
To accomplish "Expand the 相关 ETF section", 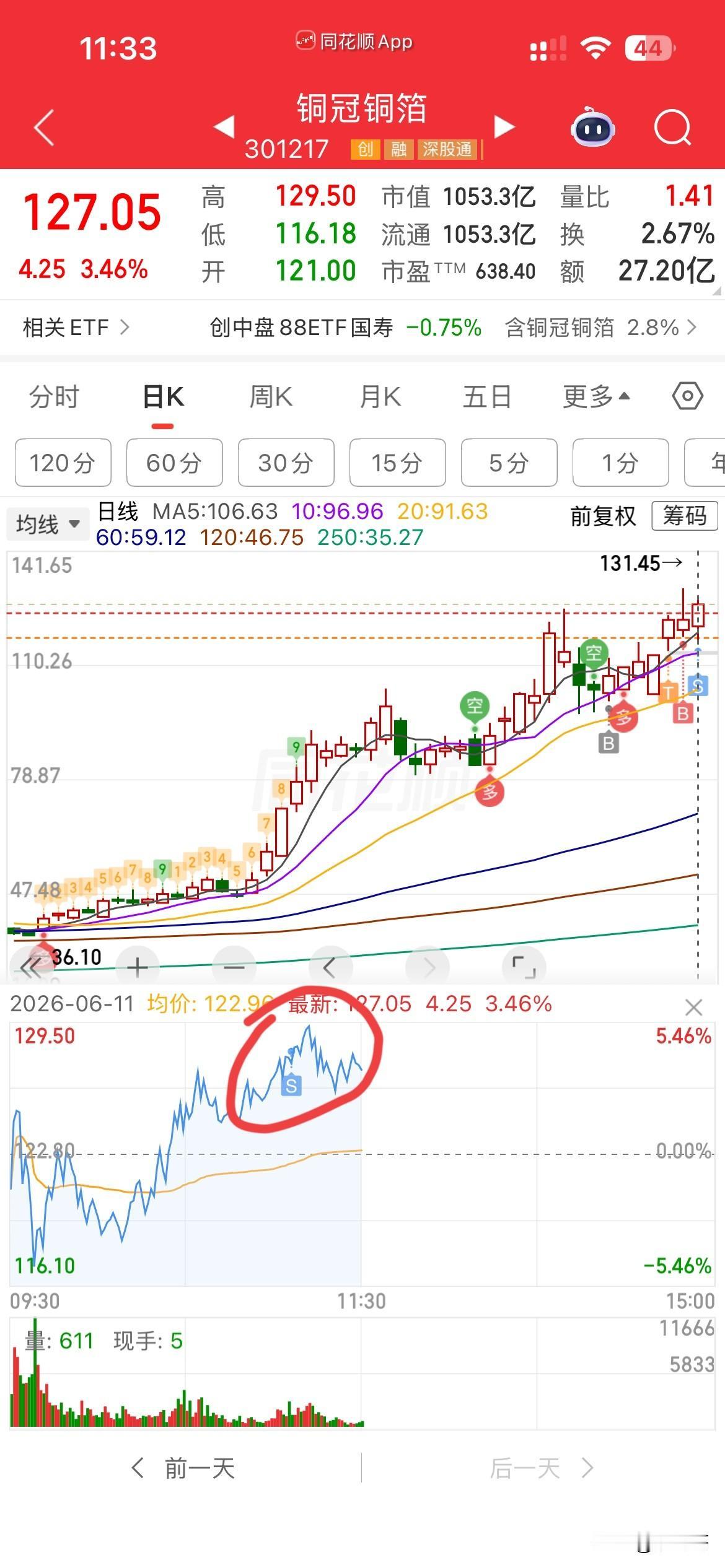I will pyautogui.click(x=76, y=327).
